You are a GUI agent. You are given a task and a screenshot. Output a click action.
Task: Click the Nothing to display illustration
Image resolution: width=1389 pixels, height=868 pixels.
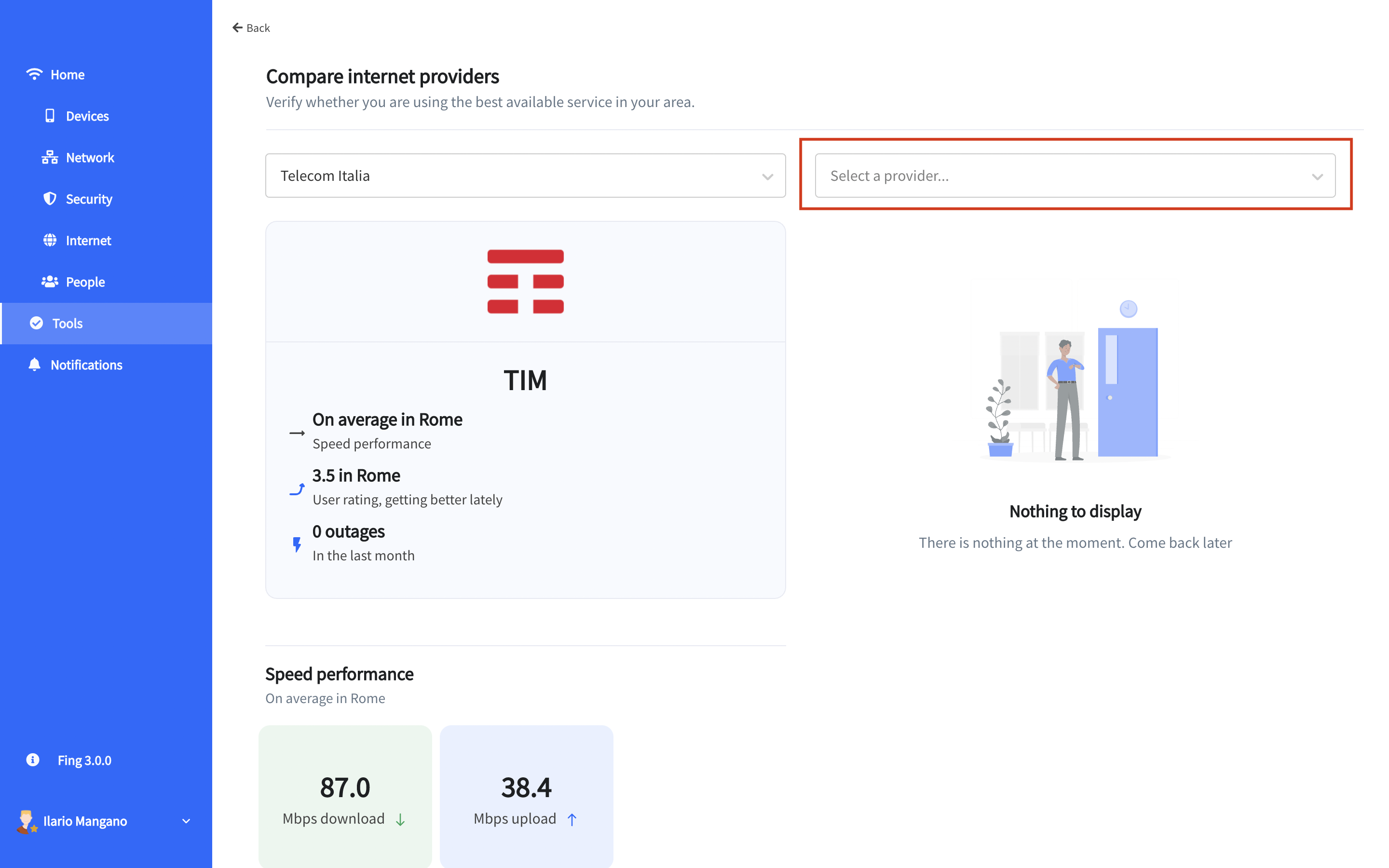pos(1075,379)
